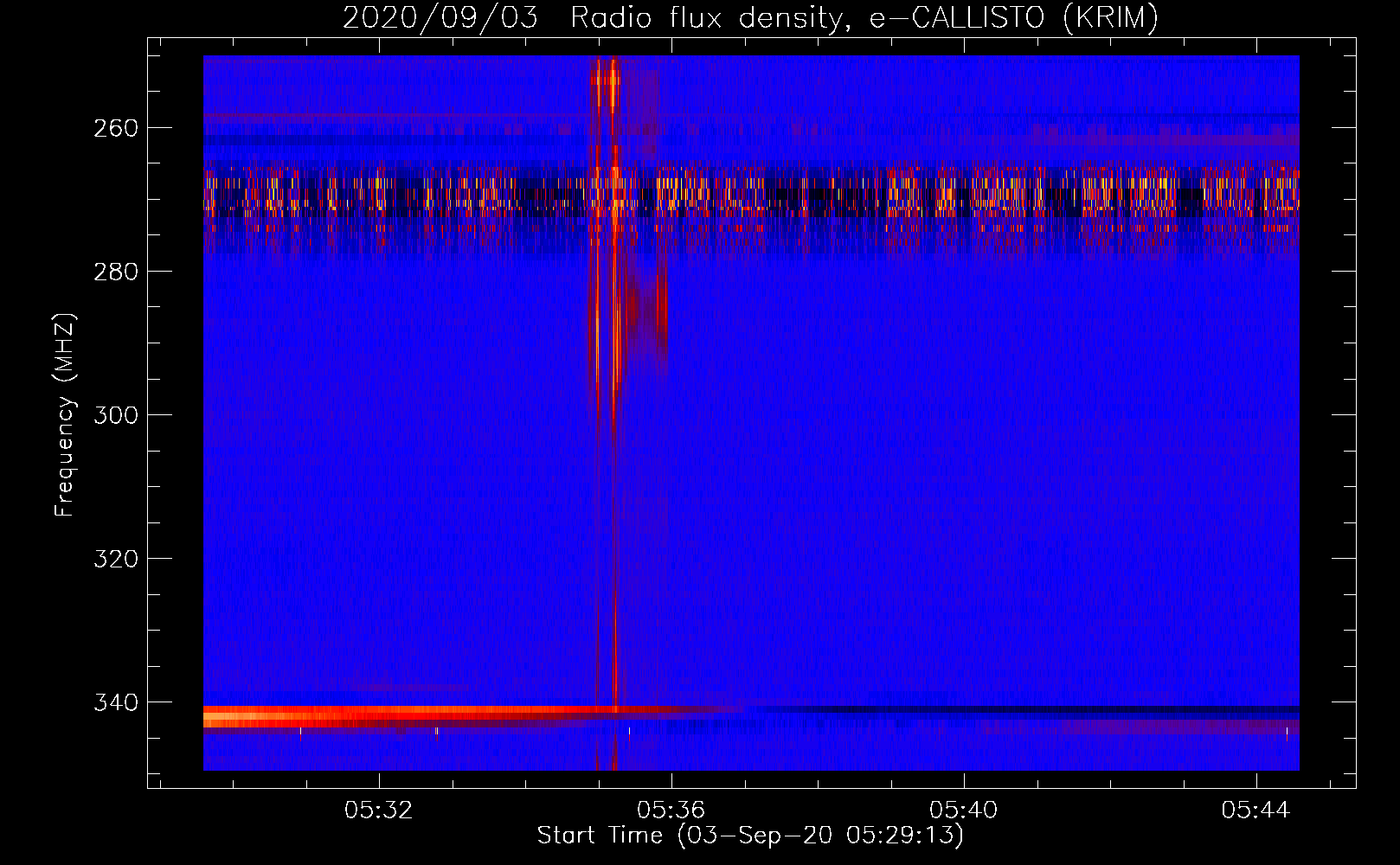
Task: Click the 'Start Time (03-Sep-20 05:29:13)' label
Action: tap(750, 836)
